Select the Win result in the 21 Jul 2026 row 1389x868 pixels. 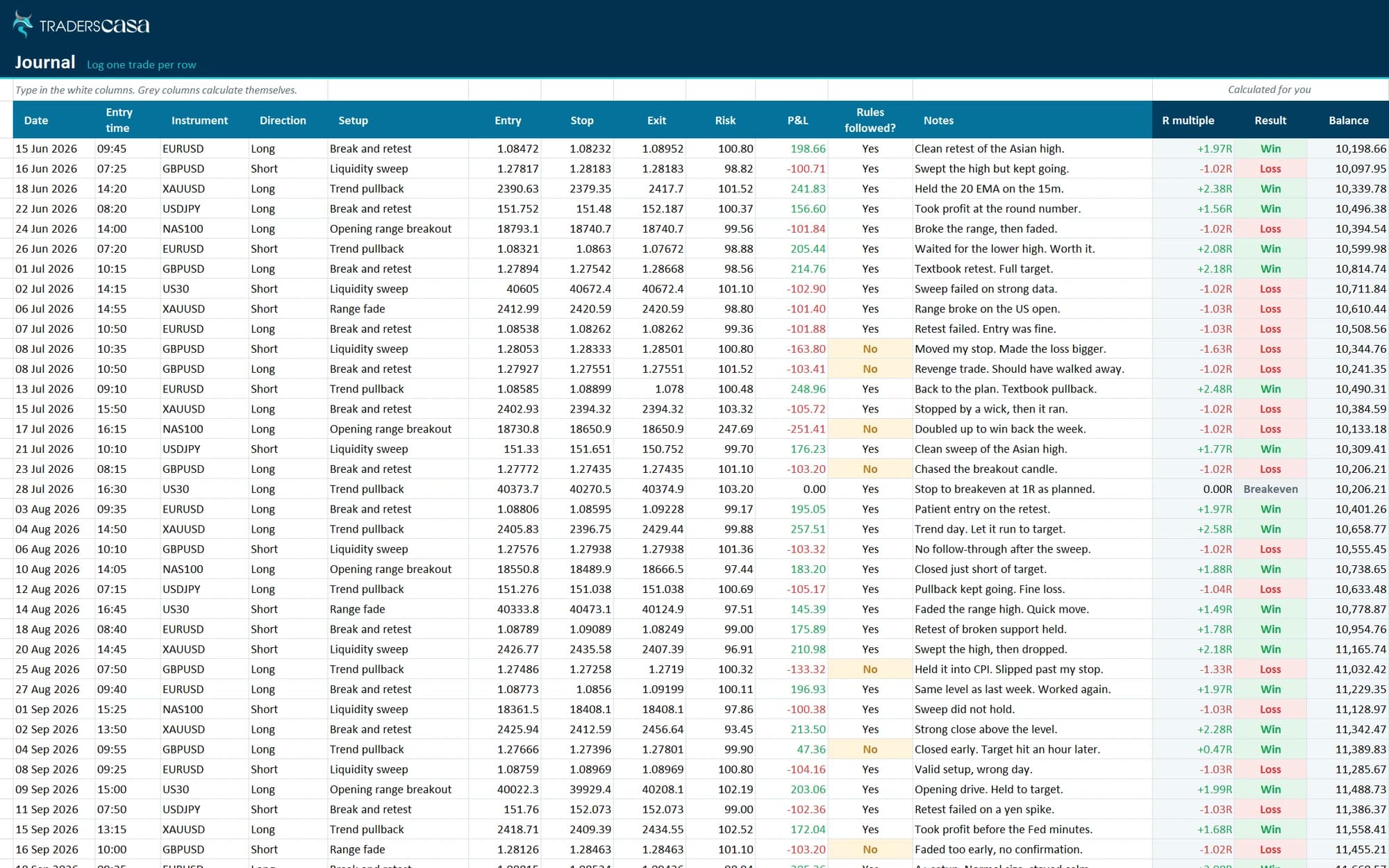[1270, 449]
